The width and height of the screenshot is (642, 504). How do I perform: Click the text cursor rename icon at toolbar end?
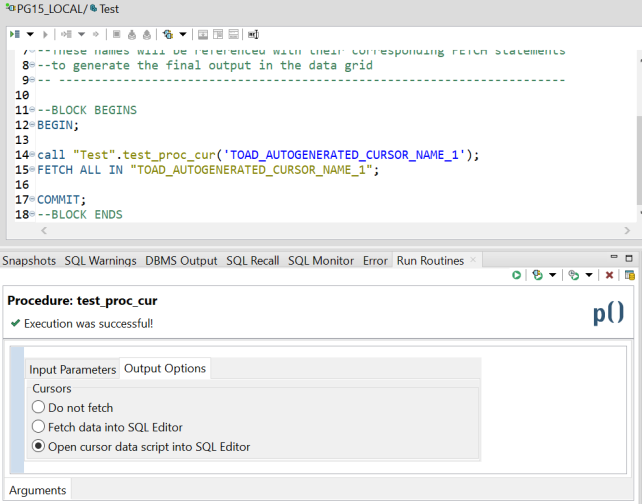[253, 34]
